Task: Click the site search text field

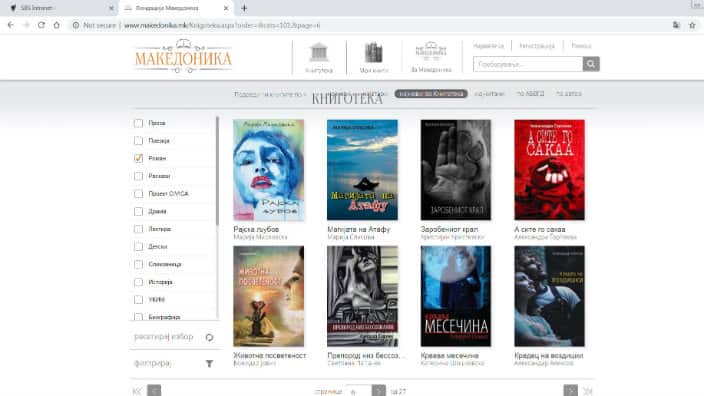Action: (x=528, y=64)
